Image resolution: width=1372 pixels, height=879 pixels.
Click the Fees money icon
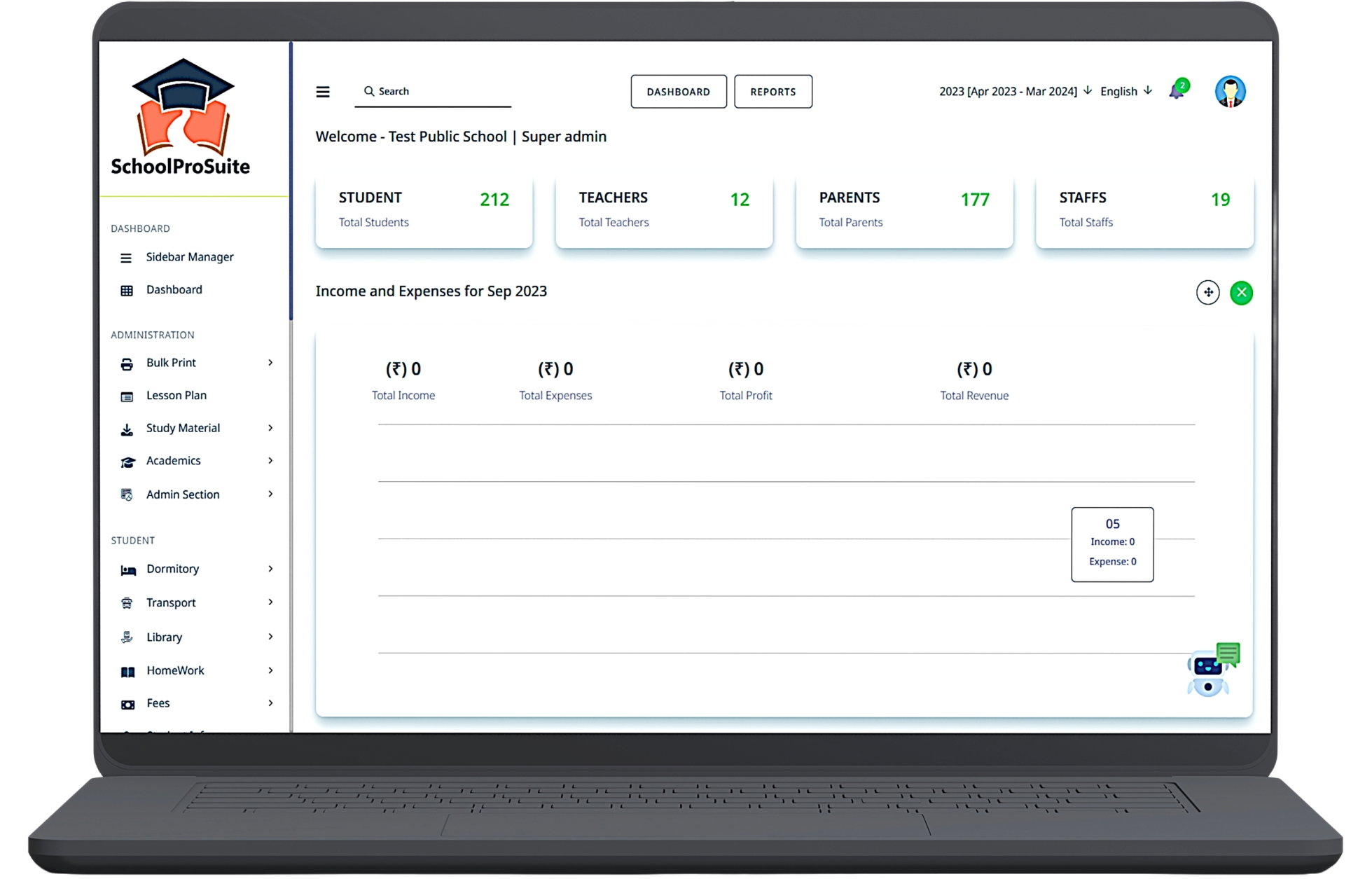[x=127, y=705]
